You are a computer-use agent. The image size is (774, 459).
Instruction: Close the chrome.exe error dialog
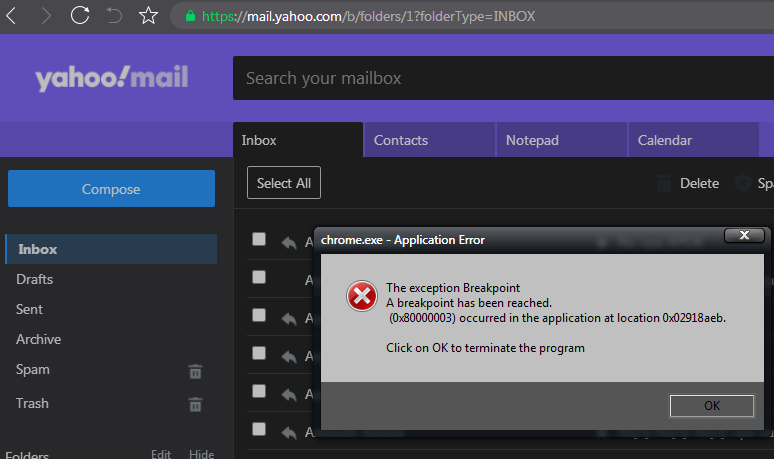click(744, 235)
